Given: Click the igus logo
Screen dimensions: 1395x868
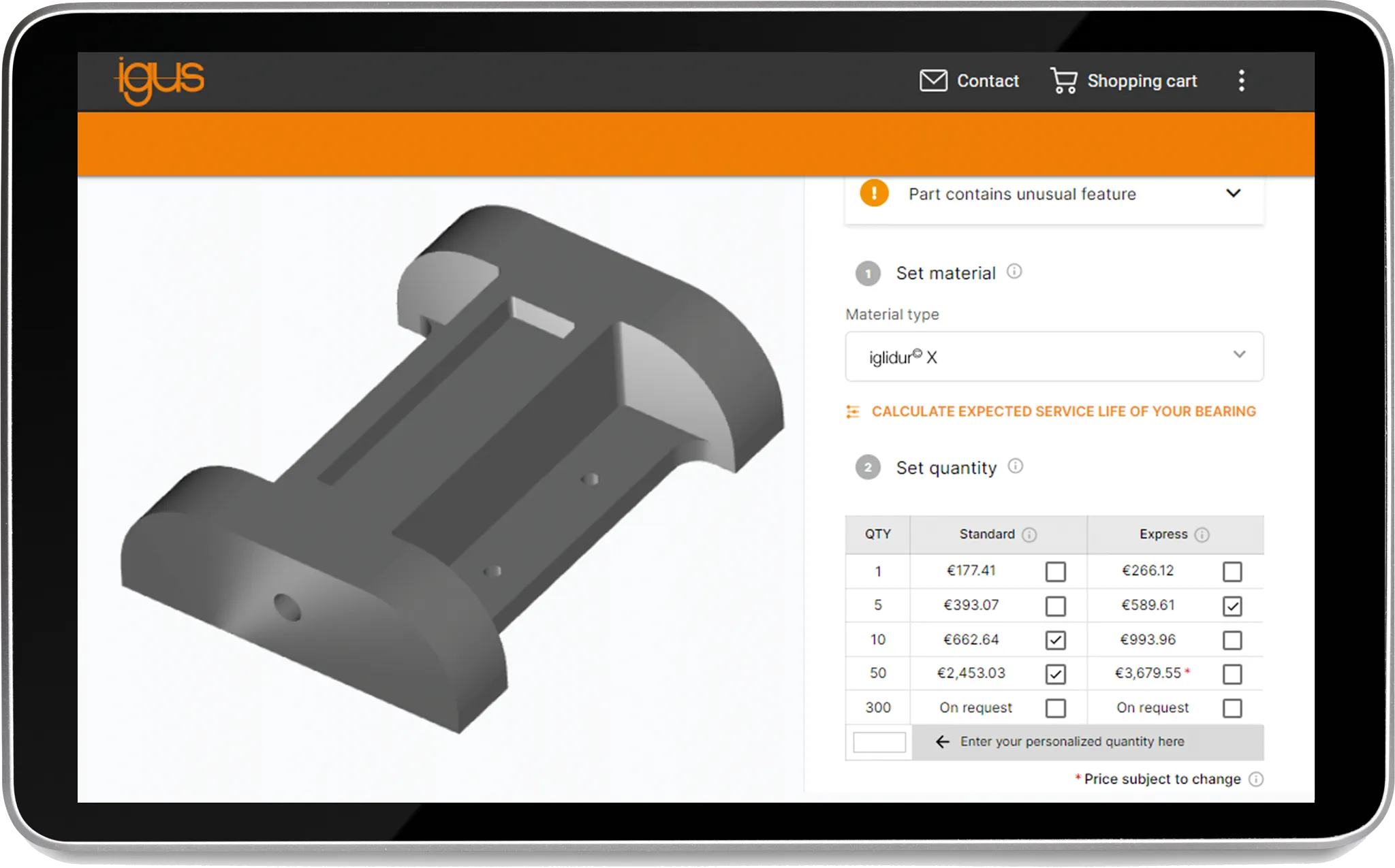Looking at the screenshot, I should 160,80.
